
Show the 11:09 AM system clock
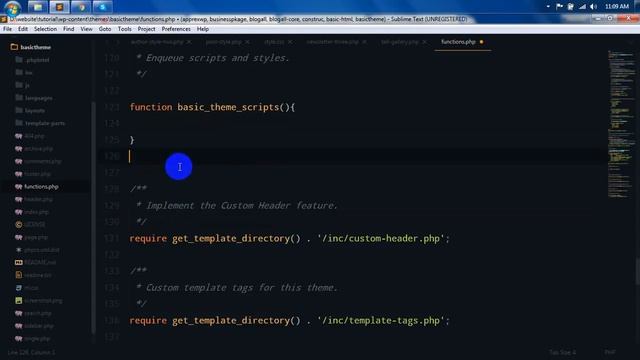click(x=617, y=7)
